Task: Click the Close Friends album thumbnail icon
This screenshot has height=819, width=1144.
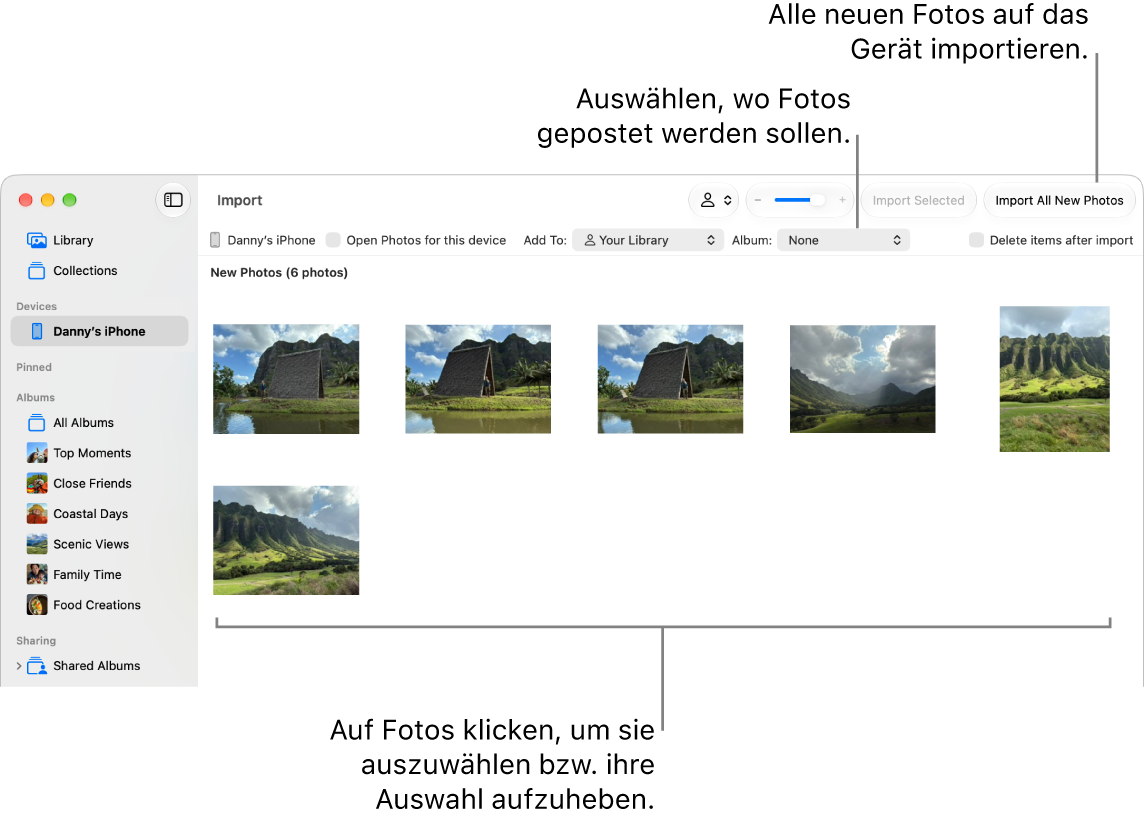Action: 37,484
